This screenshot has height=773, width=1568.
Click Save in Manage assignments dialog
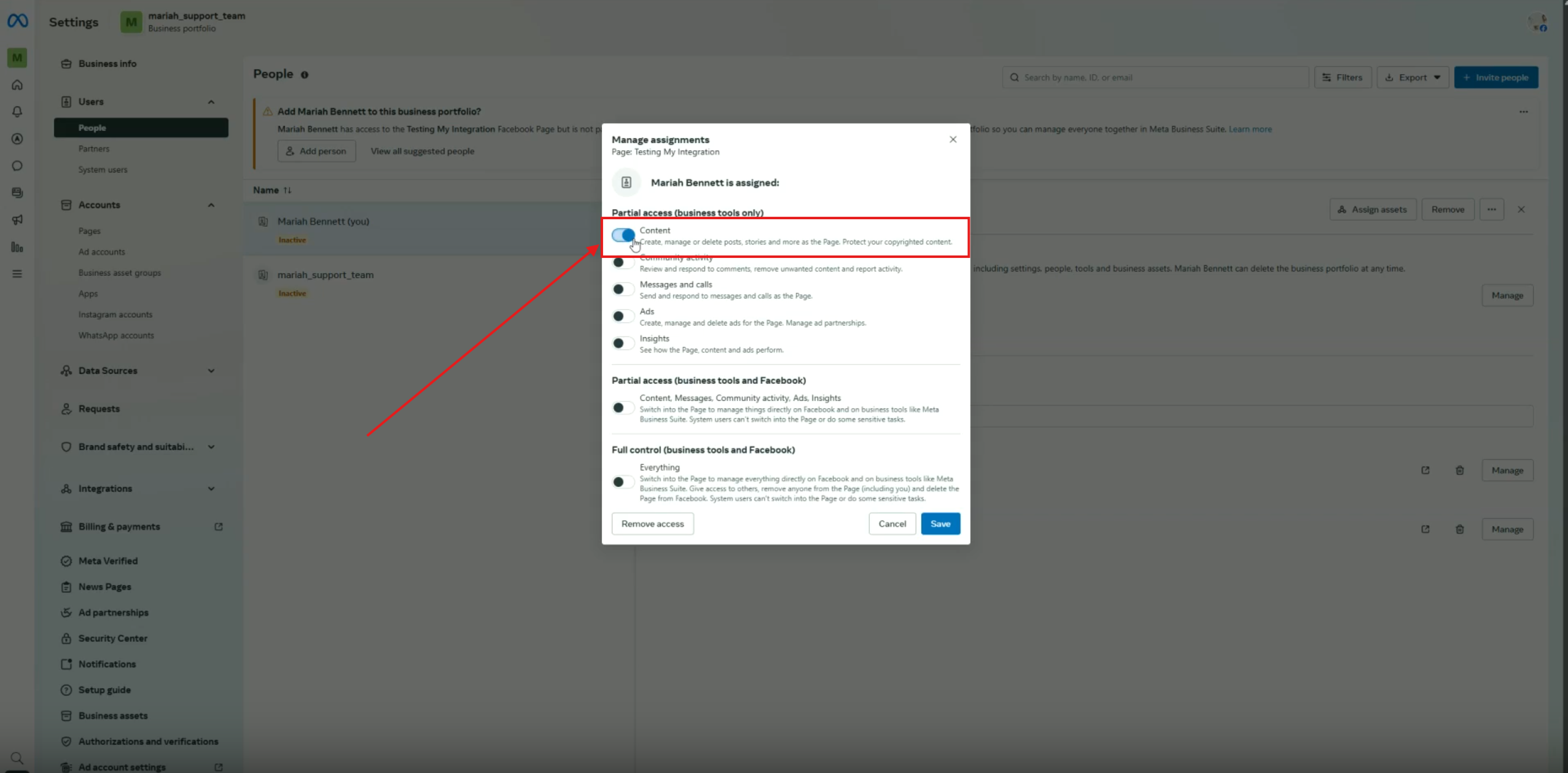(x=940, y=524)
